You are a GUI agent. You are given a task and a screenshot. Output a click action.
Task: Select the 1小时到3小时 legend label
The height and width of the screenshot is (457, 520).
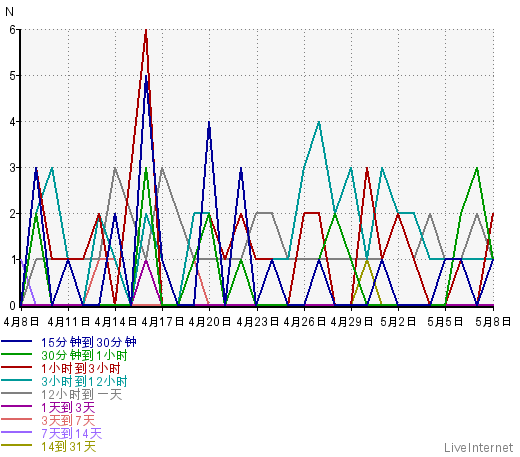pyautogui.click(x=81, y=368)
